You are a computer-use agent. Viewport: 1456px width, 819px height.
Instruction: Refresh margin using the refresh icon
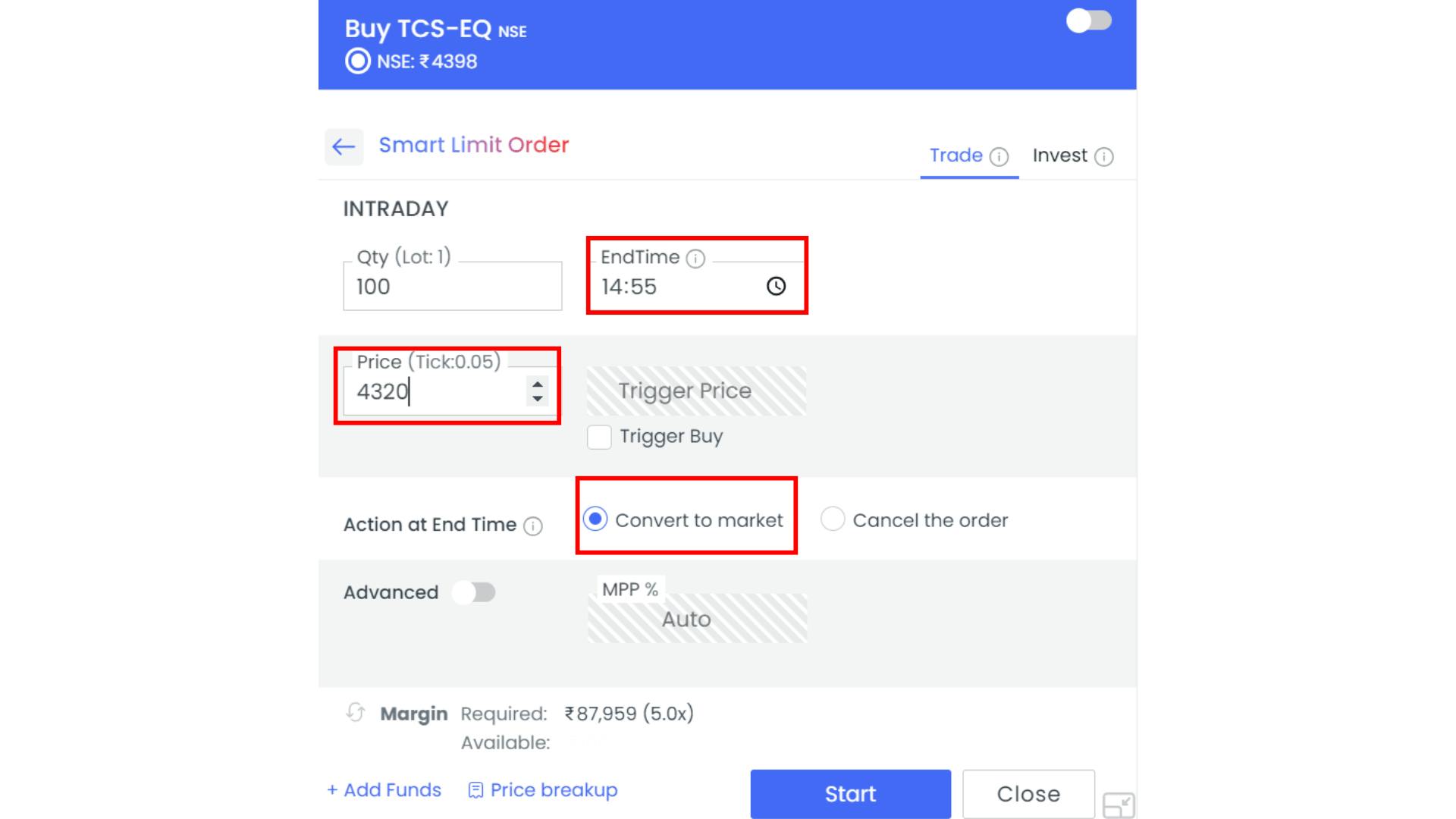(x=355, y=713)
